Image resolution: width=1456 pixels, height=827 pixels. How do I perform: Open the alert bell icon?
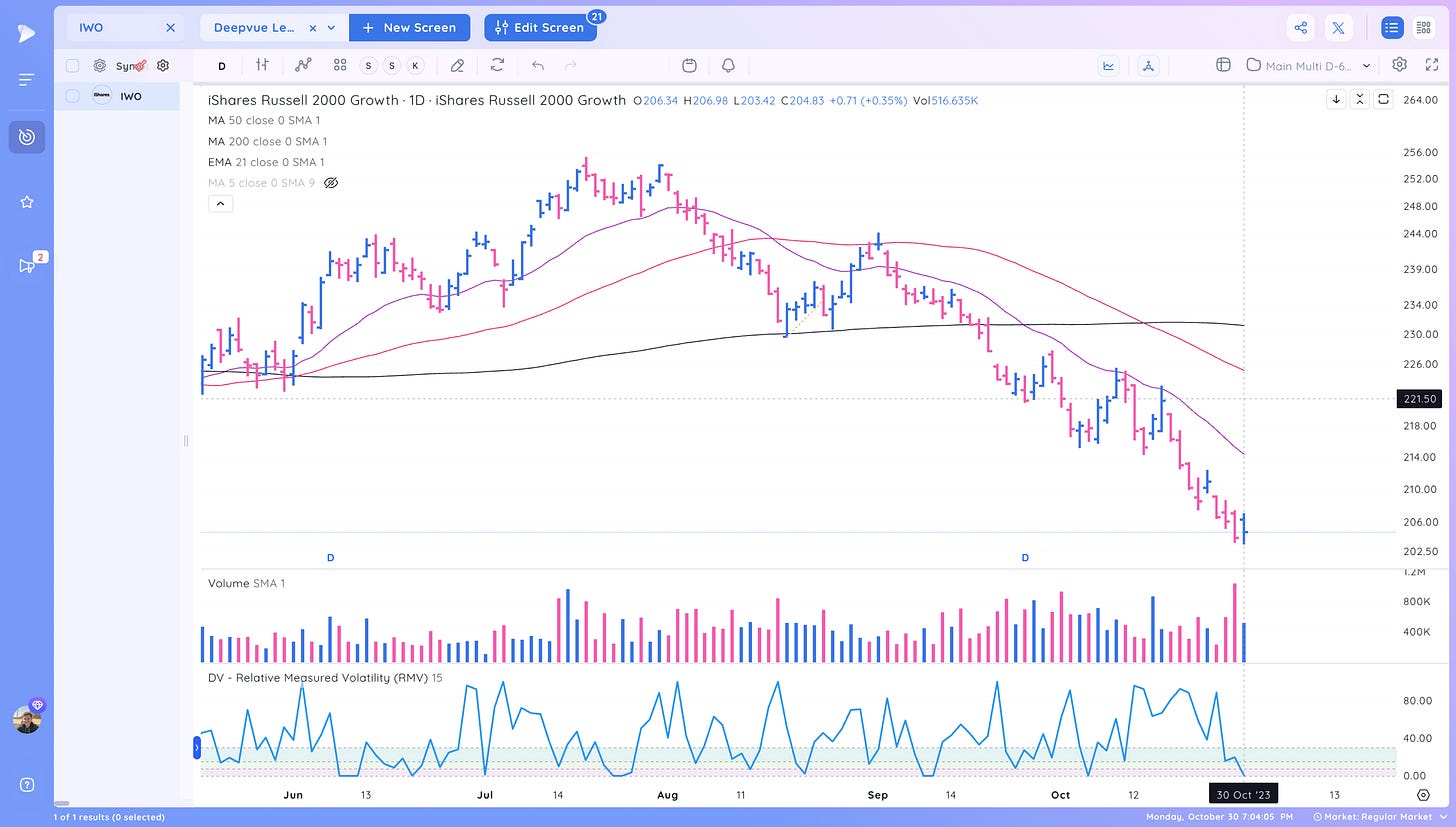[728, 65]
